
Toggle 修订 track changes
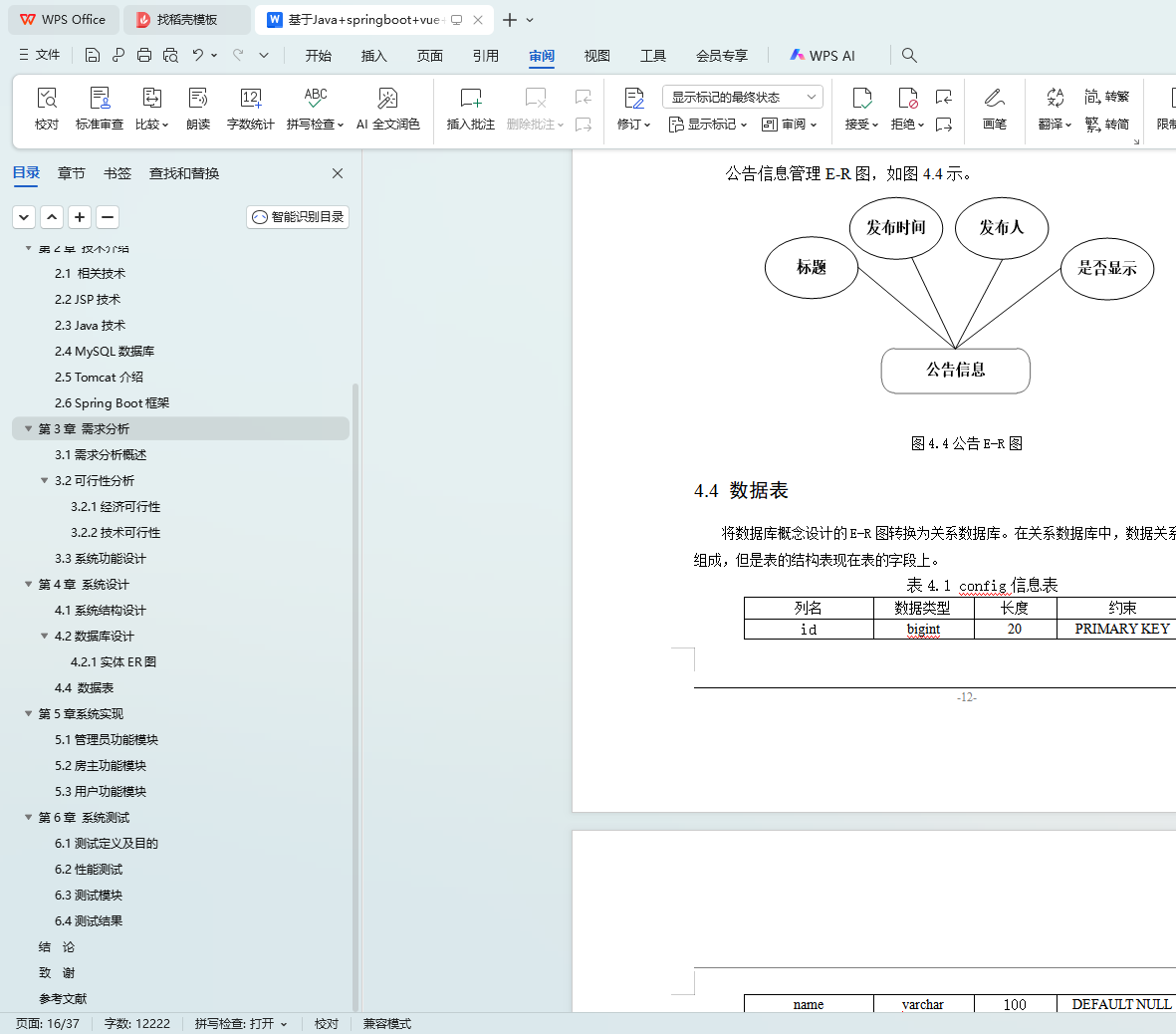coord(633,108)
